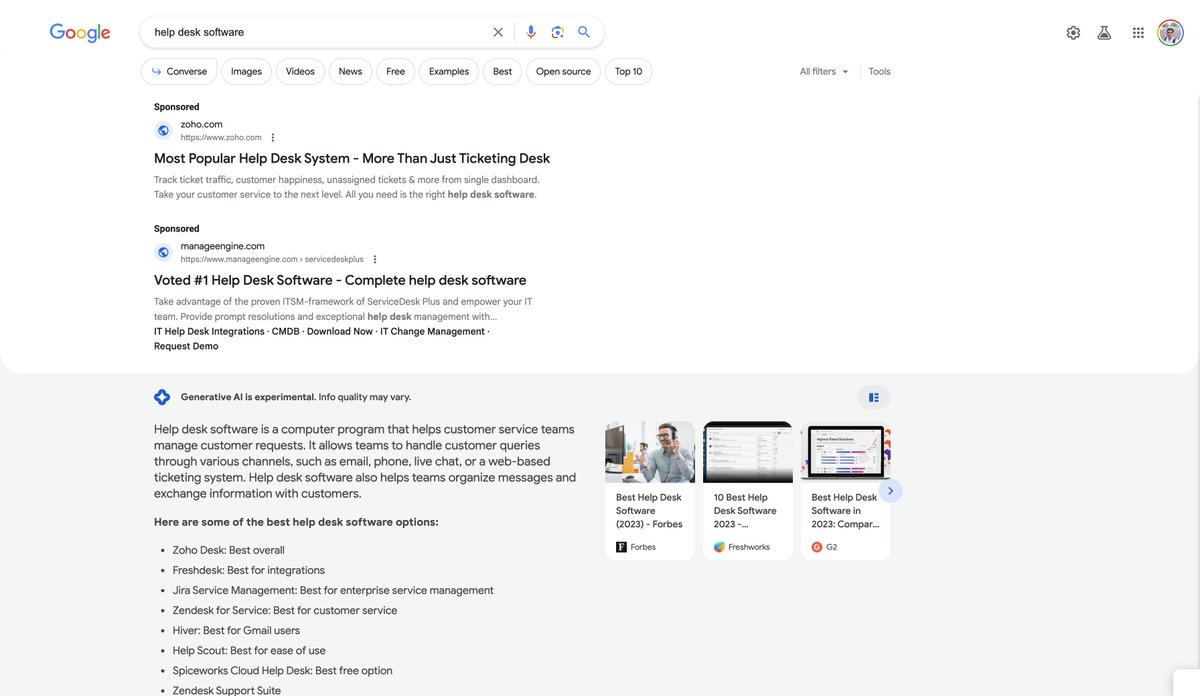Open three-dot menu beside zoho.com URL

(x=273, y=138)
